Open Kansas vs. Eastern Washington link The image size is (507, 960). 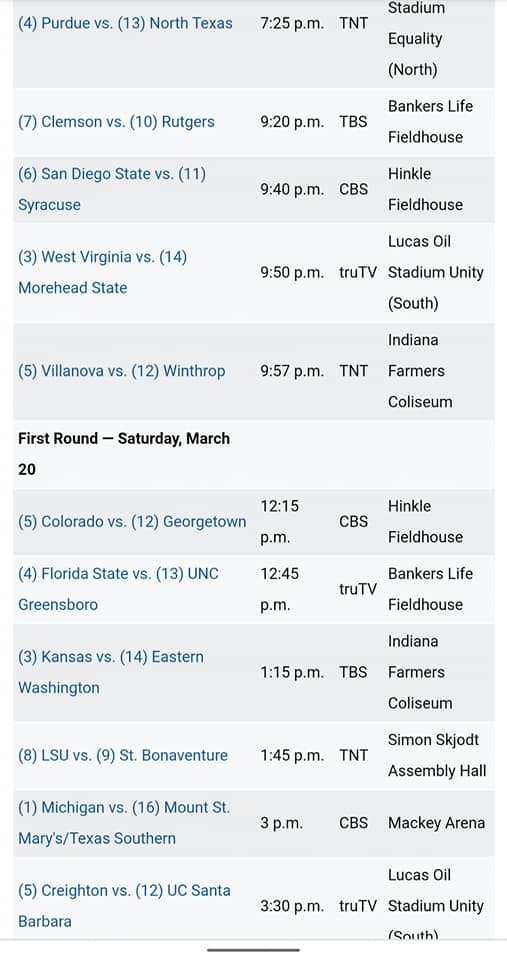(111, 672)
